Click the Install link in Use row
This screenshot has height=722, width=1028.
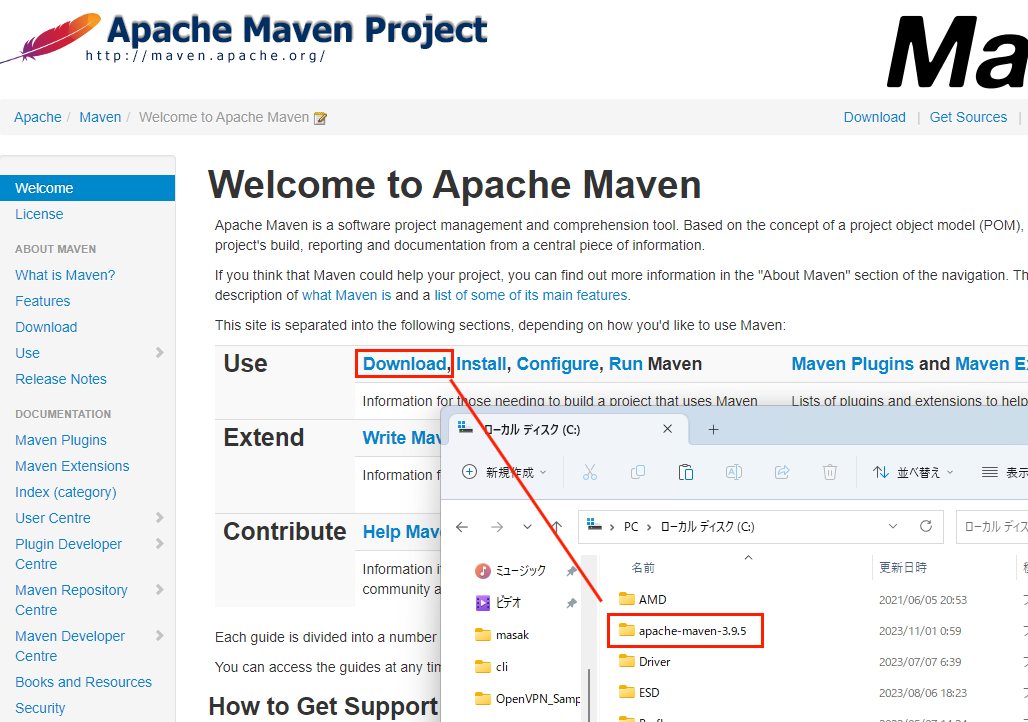(x=481, y=364)
